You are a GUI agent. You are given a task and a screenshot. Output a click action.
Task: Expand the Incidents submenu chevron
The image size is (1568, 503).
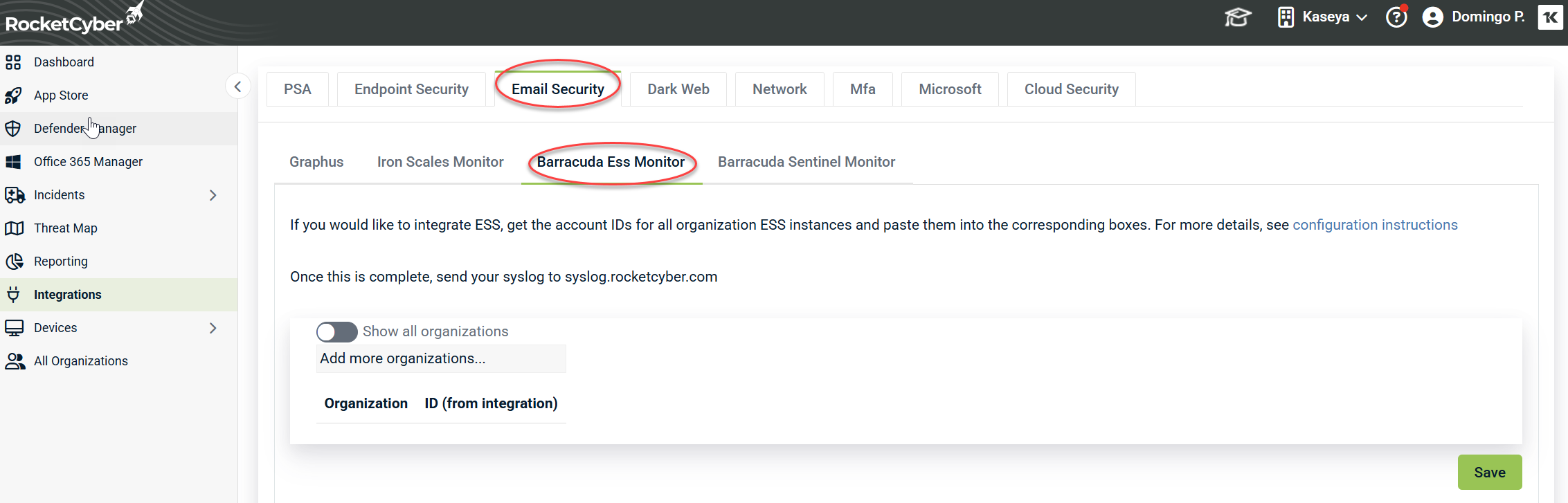[x=213, y=195]
